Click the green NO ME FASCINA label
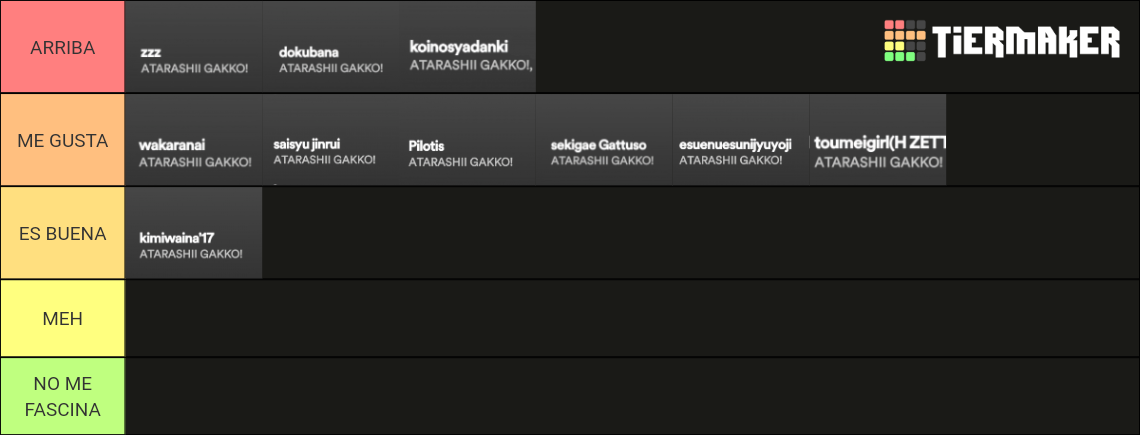Image resolution: width=1140 pixels, height=435 pixels. coord(63,396)
